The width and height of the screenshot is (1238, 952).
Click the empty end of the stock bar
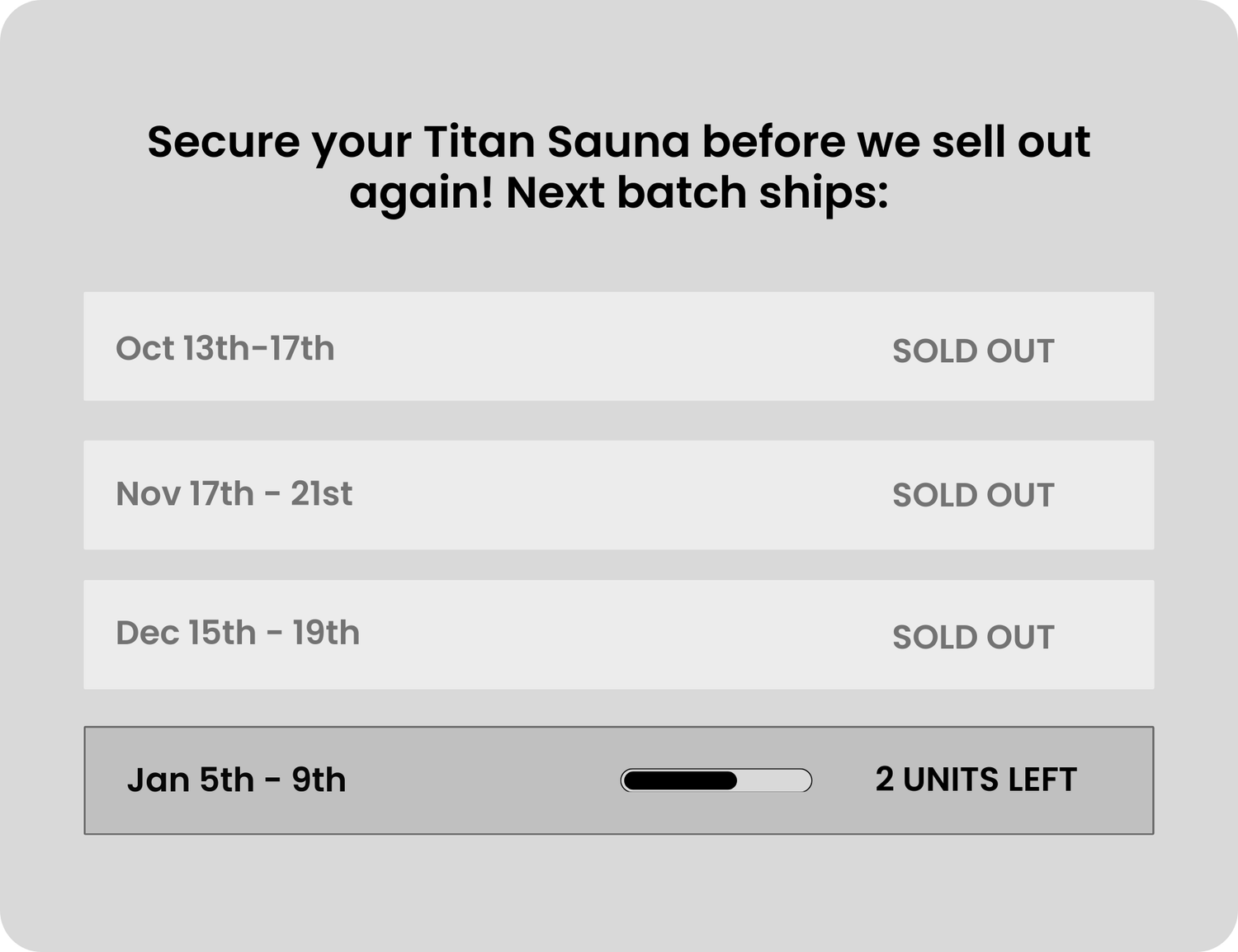pyautogui.click(x=776, y=780)
